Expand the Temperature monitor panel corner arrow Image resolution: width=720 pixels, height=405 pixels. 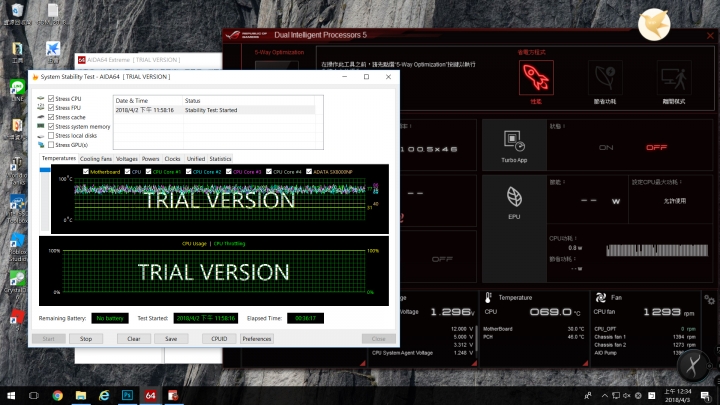point(585,363)
